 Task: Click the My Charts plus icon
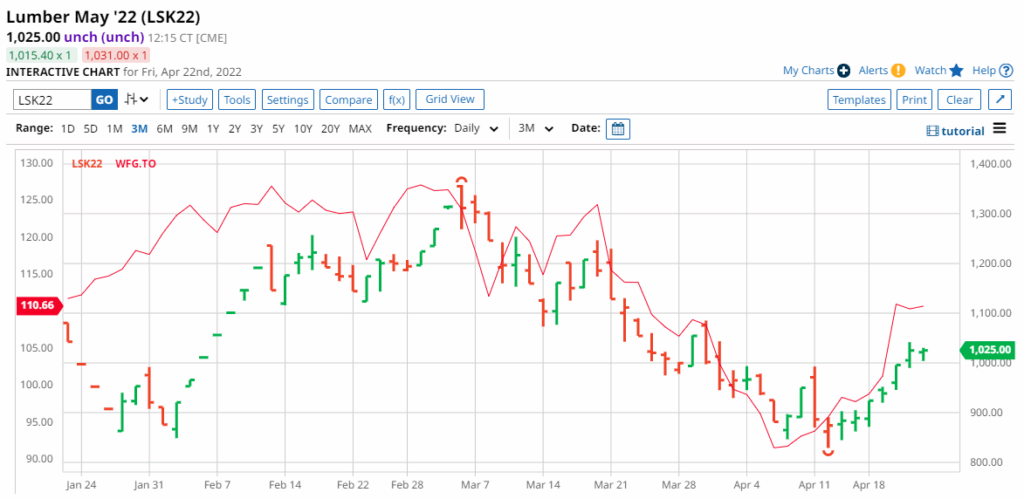pos(843,70)
